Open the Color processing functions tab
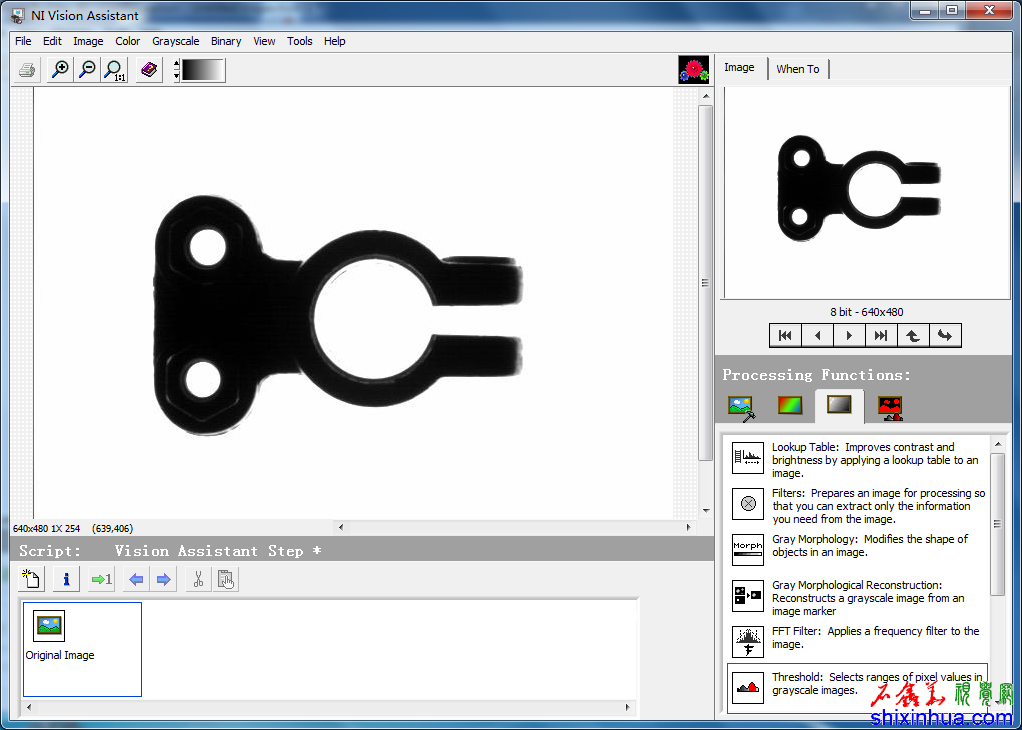The height and width of the screenshot is (730, 1022). click(790, 406)
